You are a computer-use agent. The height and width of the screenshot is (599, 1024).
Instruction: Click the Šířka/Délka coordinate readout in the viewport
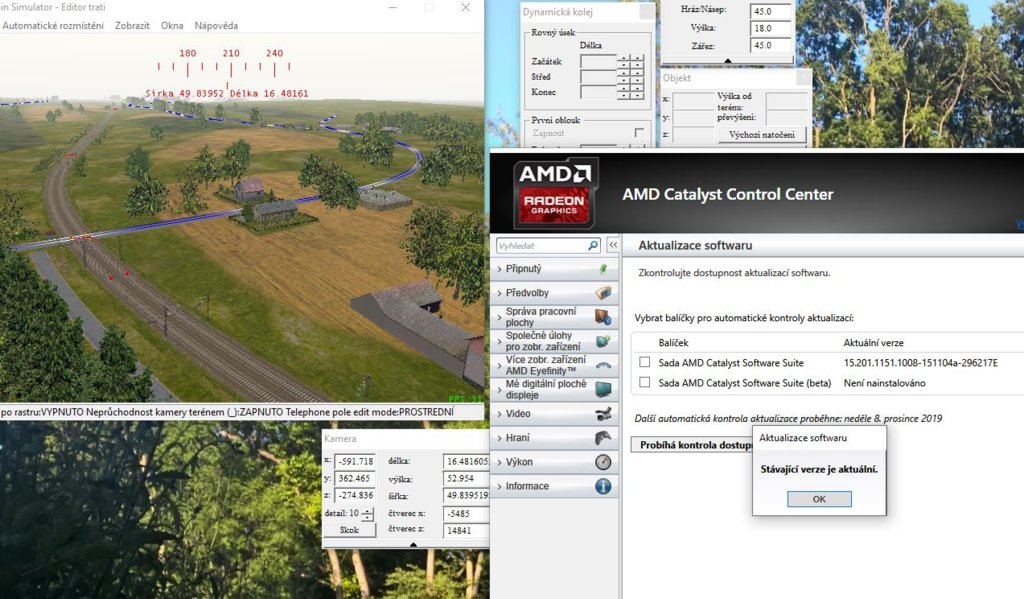227,93
